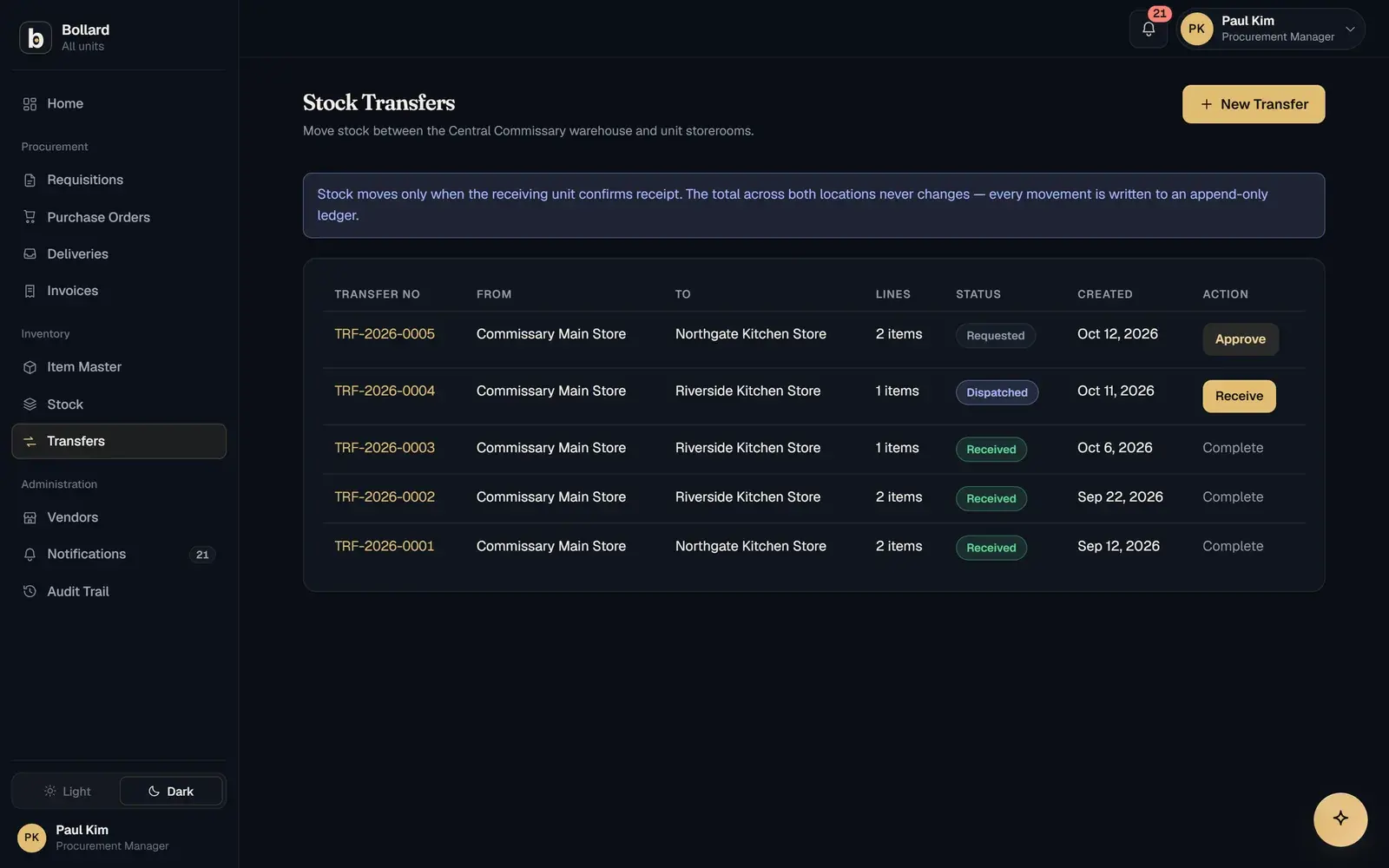Click the Requested status badge
The height and width of the screenshot is (868, 1389).
click(996, 336)
